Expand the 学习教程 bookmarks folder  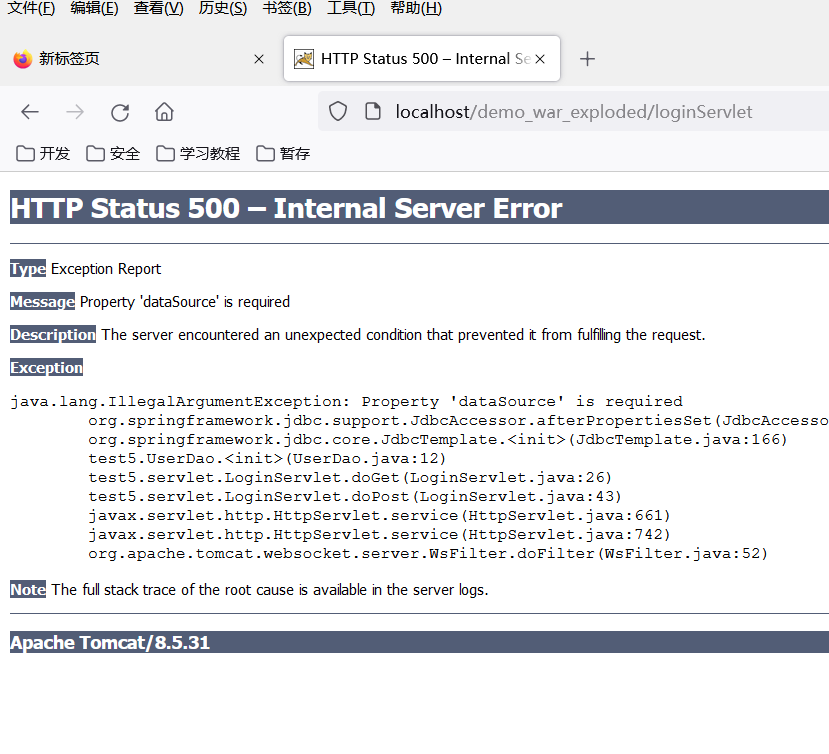point(198,153)
